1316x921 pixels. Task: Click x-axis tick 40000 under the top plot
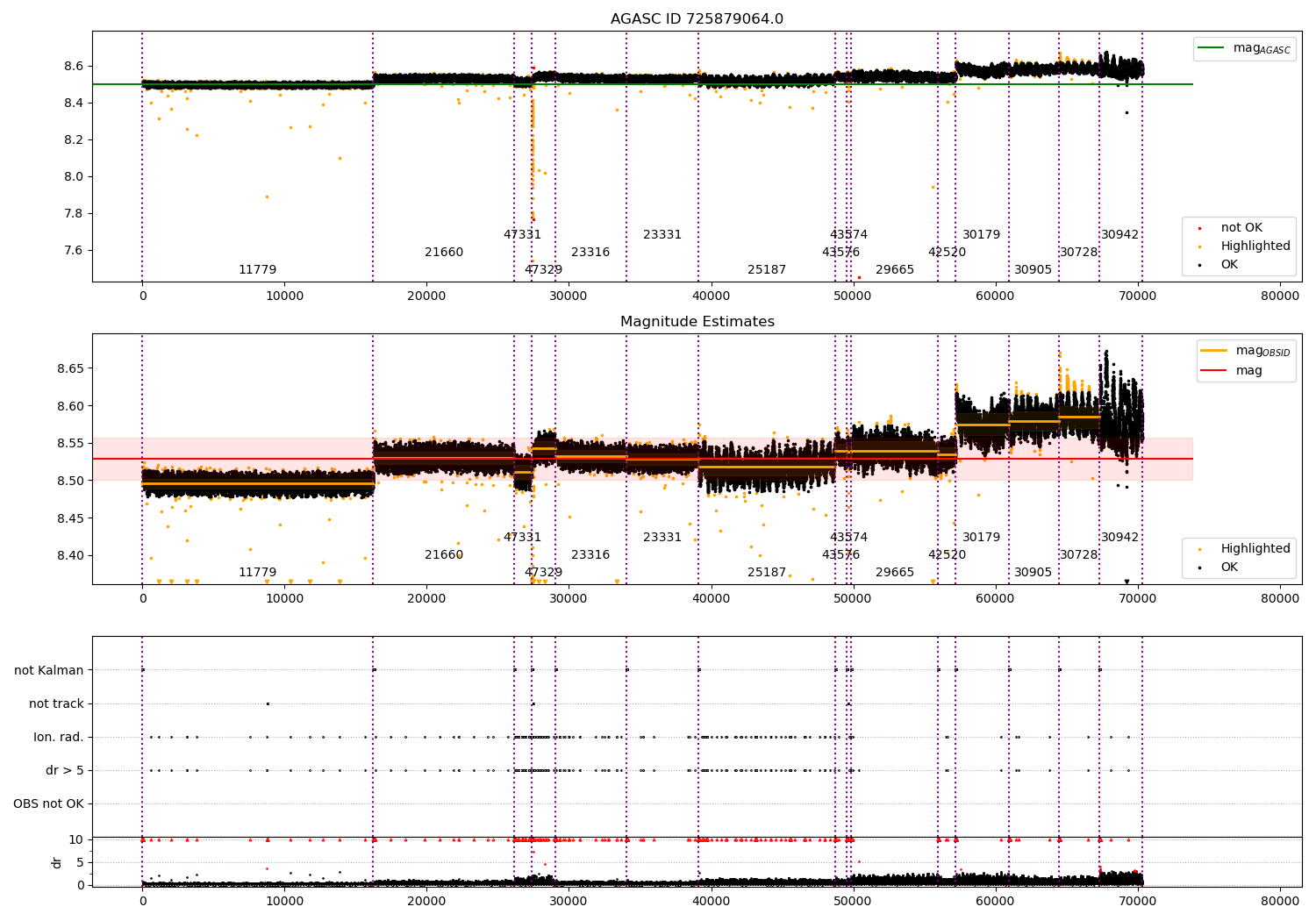click(711, 296)
